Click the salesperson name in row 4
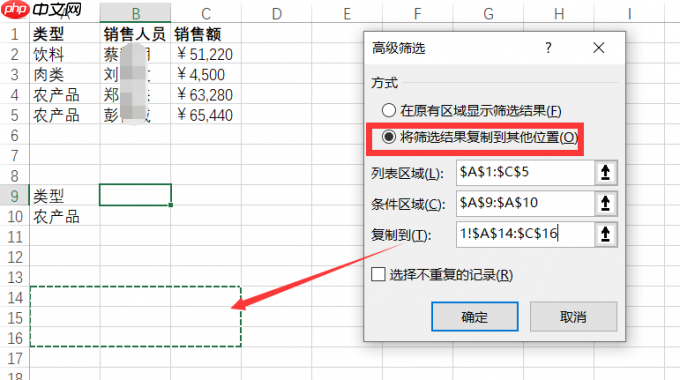This screenshot has width=680, height=380. tap(135, 95)
